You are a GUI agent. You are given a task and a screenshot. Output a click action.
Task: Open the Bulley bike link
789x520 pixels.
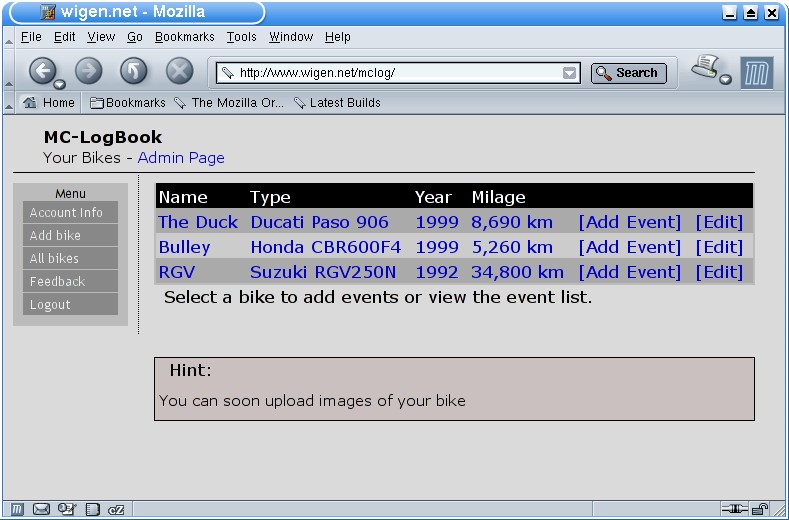click(x=184, y=247)
